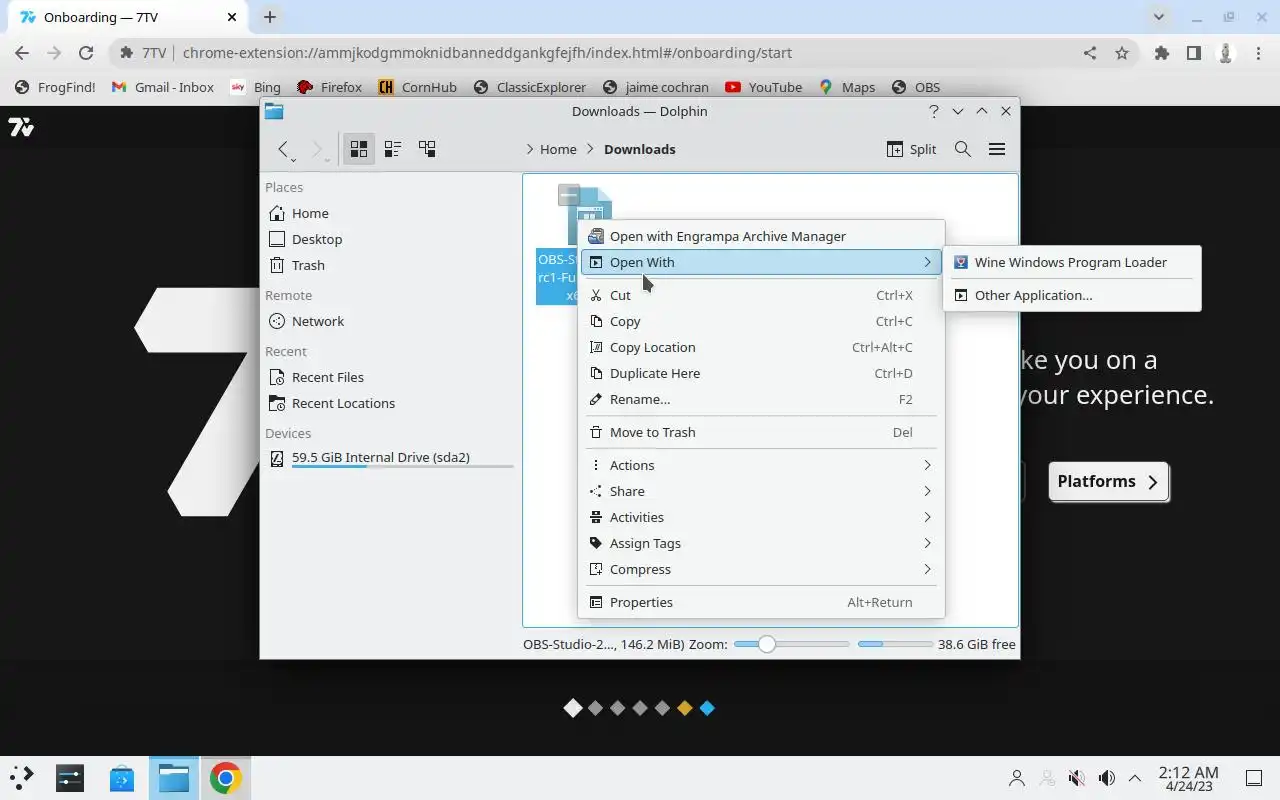Open the YouTube bookmark
This screenshot has width=1280, height=800.
(764, 87)
